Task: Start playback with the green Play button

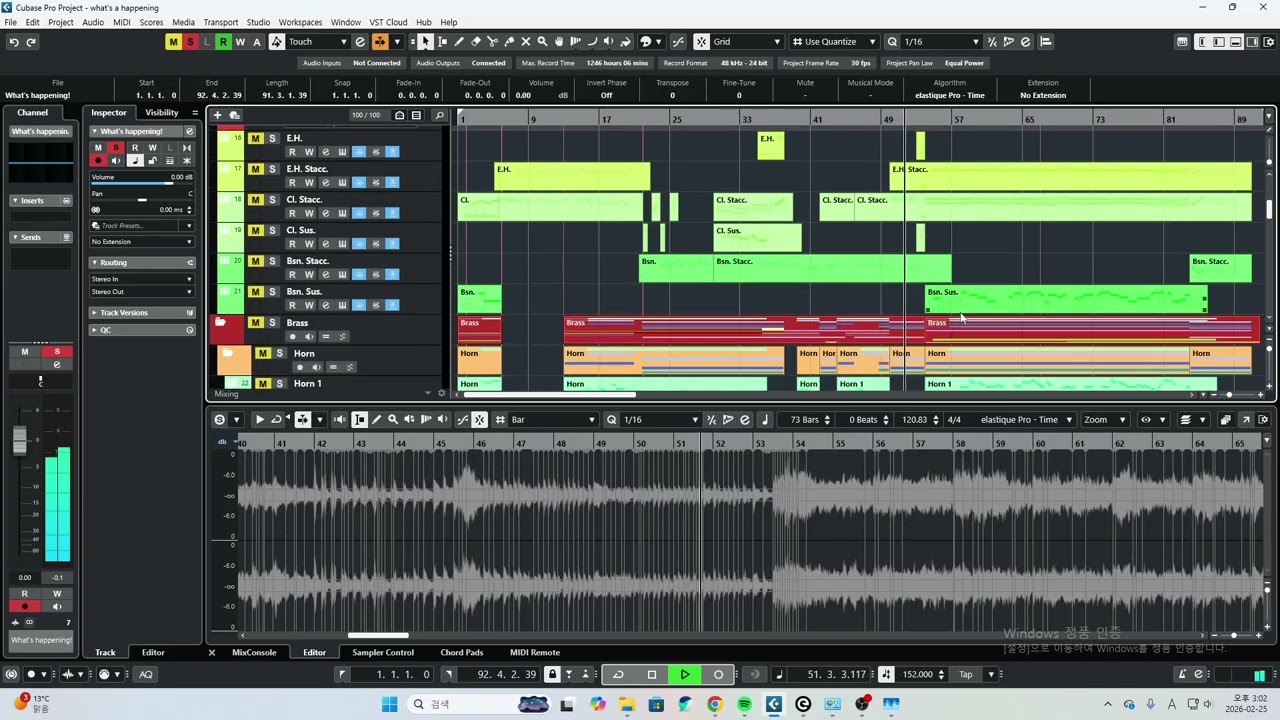Action: [685, 675]
